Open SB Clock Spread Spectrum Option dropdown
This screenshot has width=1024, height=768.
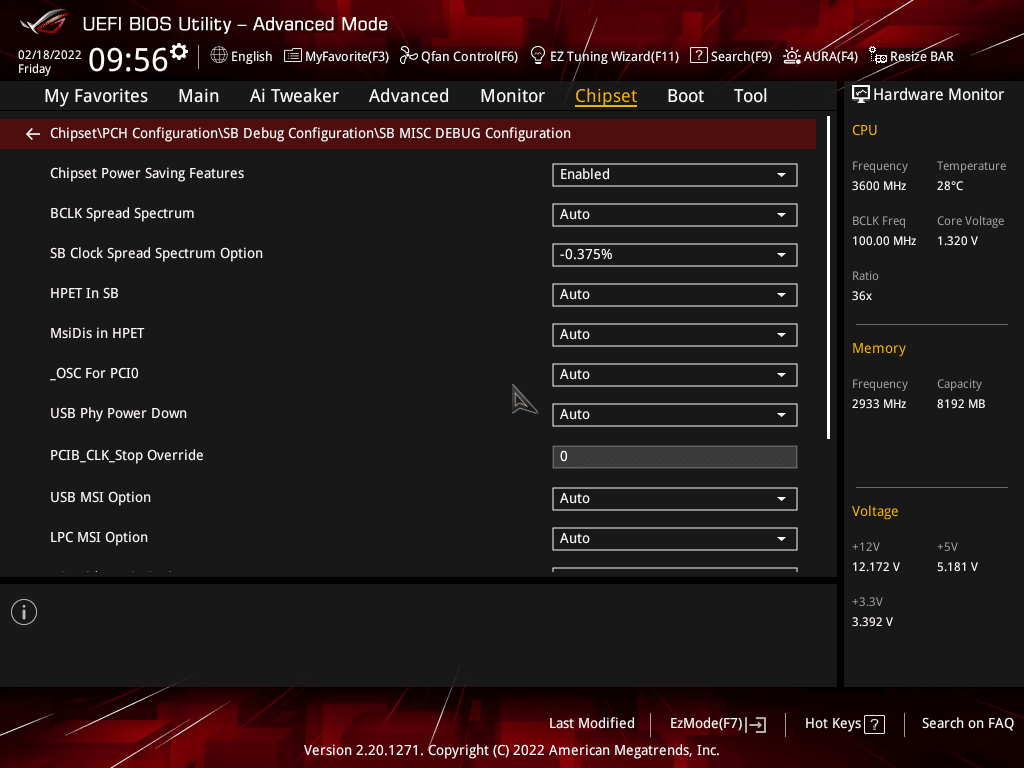click(675, 255)
